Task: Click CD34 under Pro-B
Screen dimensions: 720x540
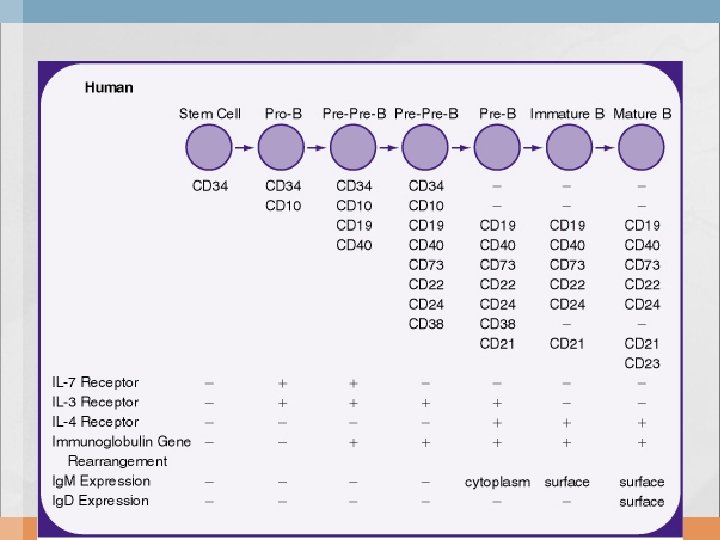Action: pos(283,186)
